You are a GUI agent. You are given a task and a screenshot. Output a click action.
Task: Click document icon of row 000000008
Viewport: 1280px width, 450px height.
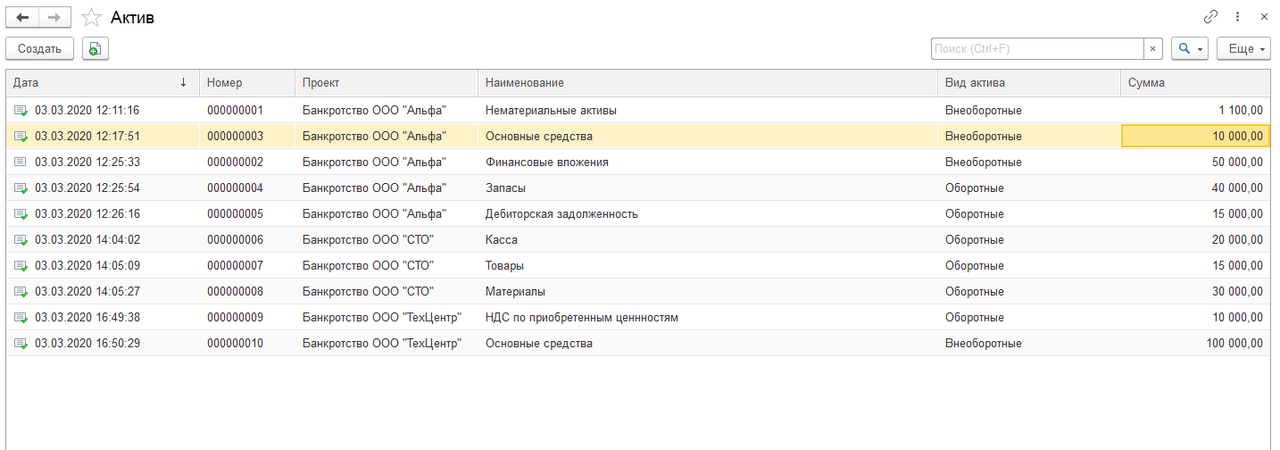[x=21, y=292]
